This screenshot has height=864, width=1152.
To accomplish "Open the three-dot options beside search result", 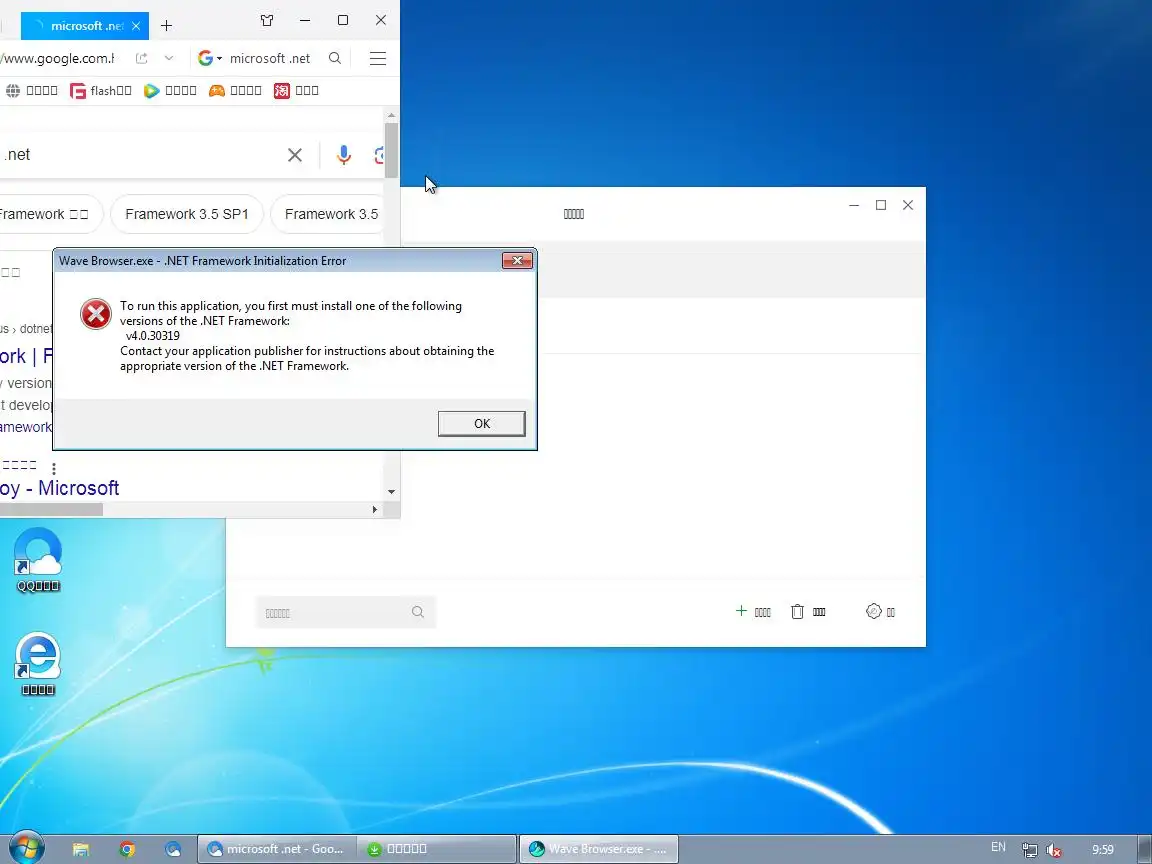I will click(x=54, y=467).
